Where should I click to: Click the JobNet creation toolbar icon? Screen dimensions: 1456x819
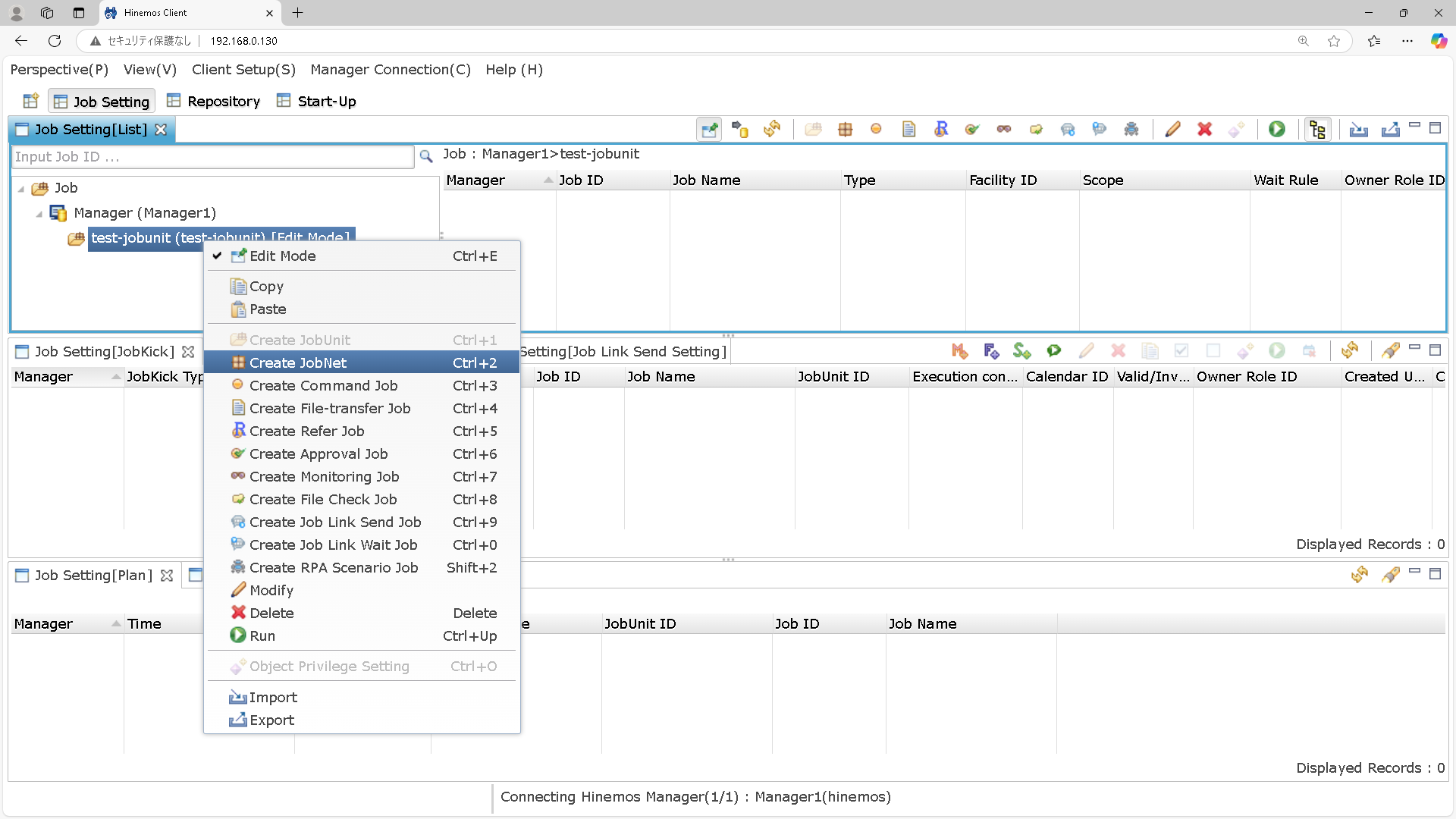pos(845,129)
